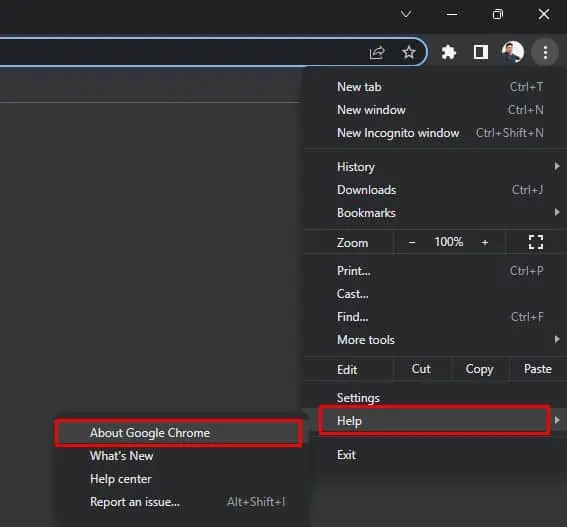Viewport: 567px width, 527px height.
Task: Click the three-dot Chrome menu button
Action: [x=545, y=52]
